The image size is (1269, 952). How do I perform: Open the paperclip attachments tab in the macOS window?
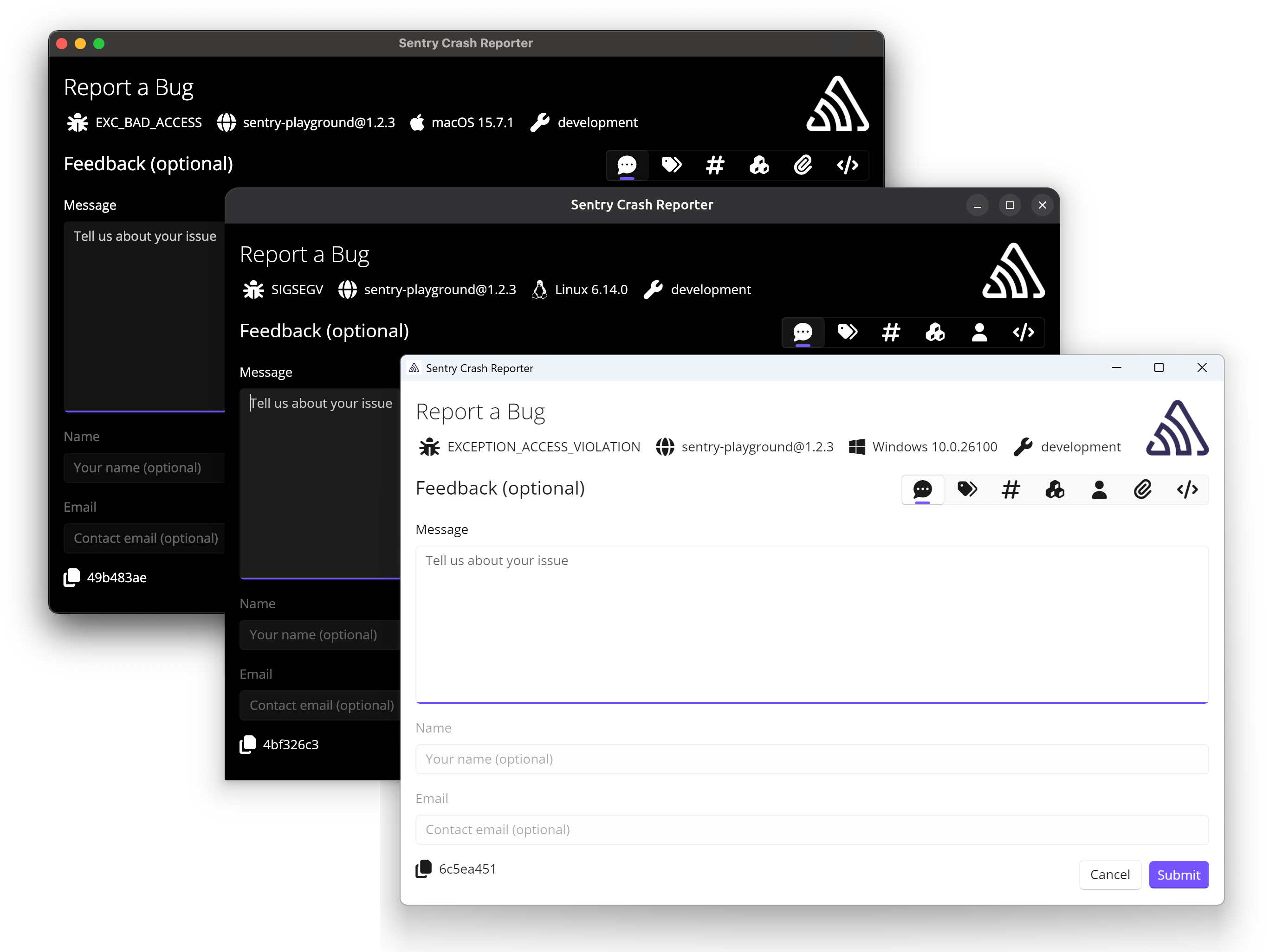pos(803,165)
